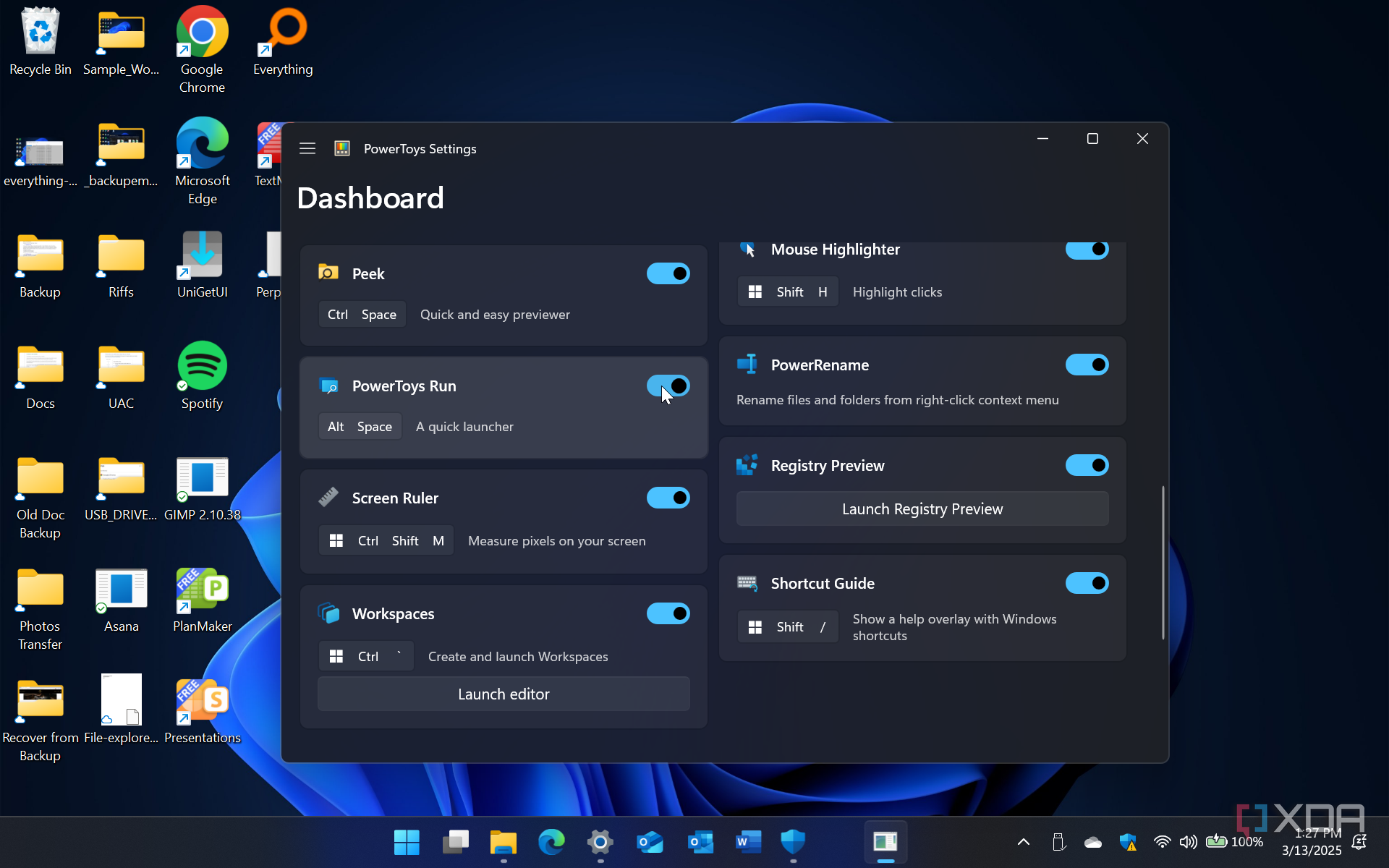Click the Workspaces module icon
The image size is (1389, 868).
coord(328,613)
